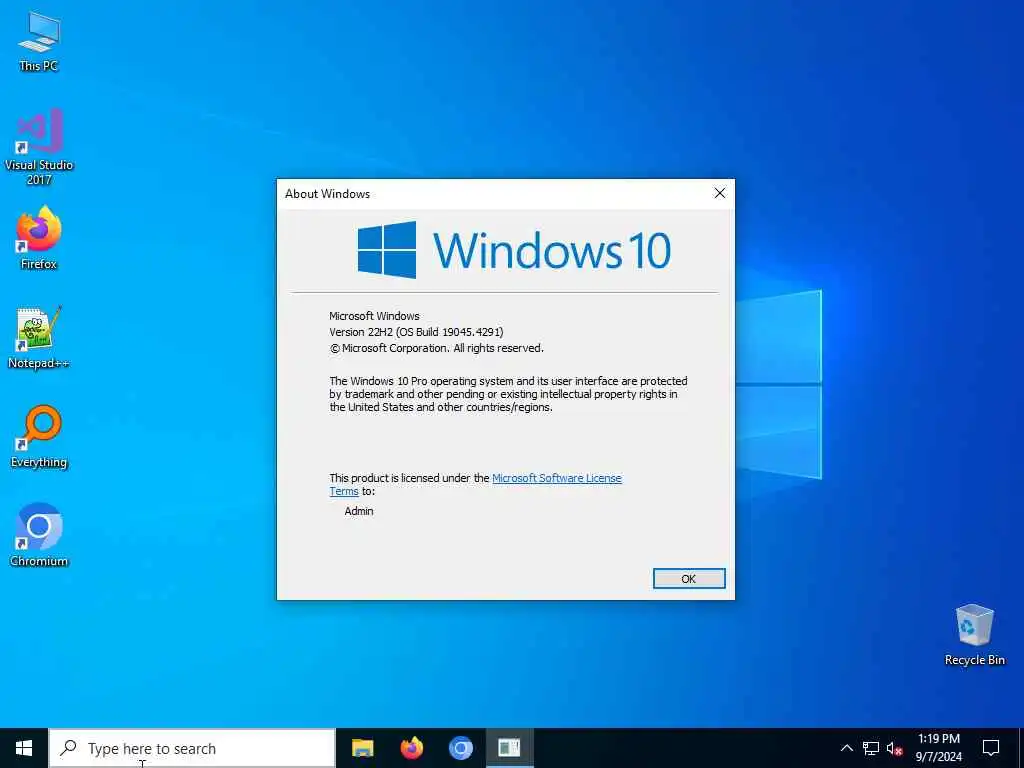Screen dimensions: 1024x768
Task: Select the Everything search shortcut
Action: [39, 437]
